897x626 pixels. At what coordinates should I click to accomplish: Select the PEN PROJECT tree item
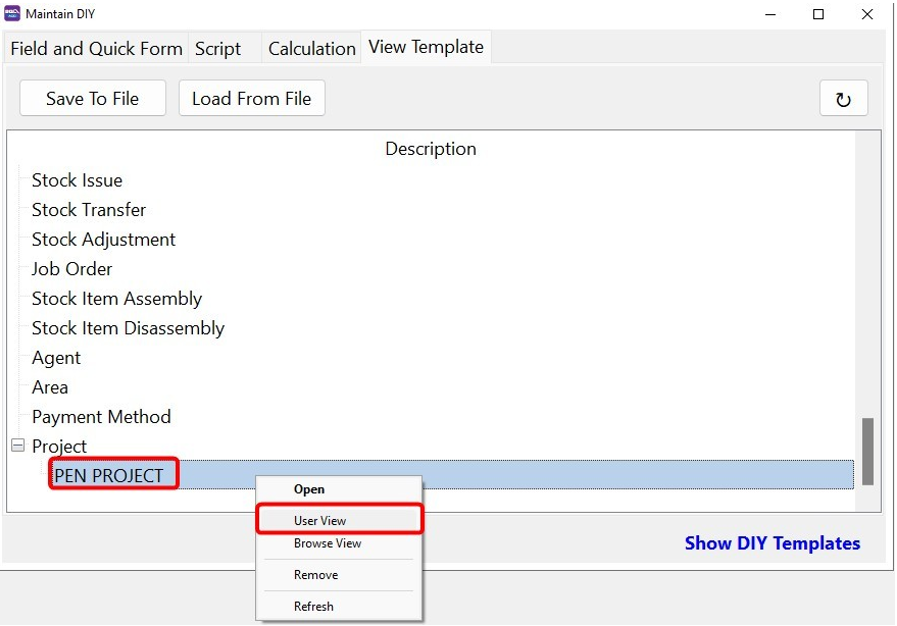coord(109,475)
